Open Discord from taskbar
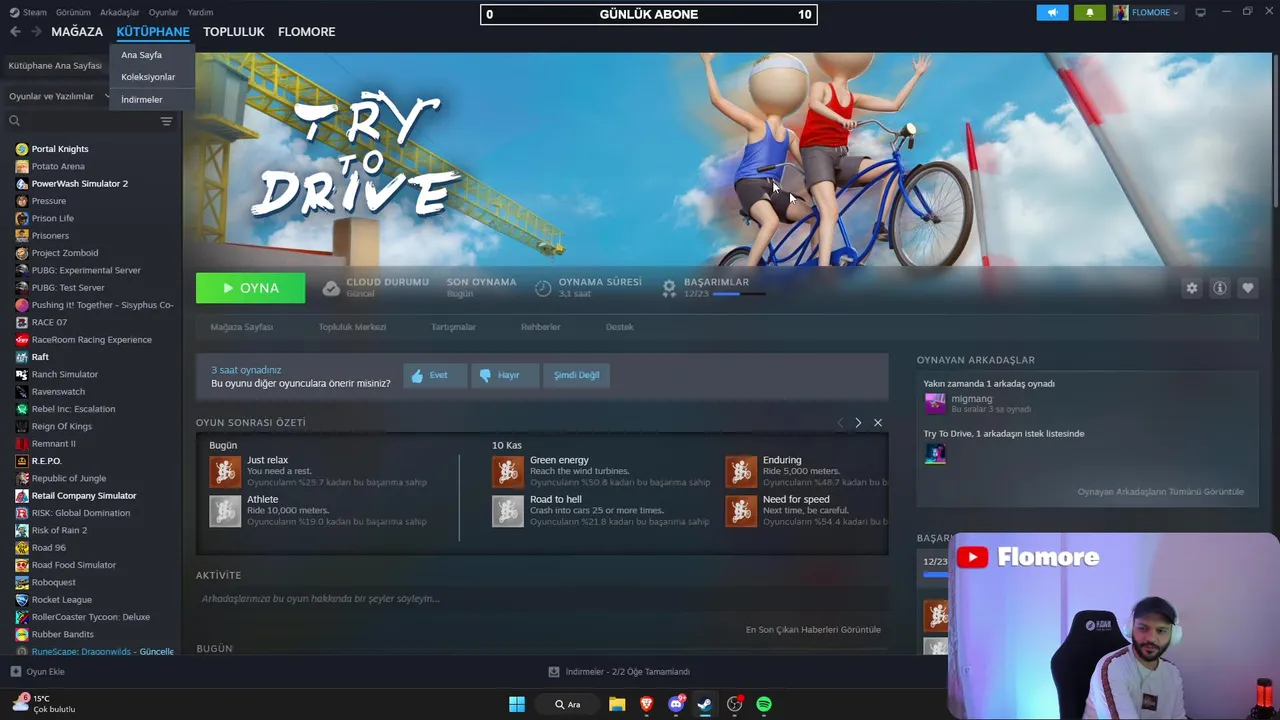Image resolution: width=1280 pixels, height=720 pixels. tap(676, 704)
